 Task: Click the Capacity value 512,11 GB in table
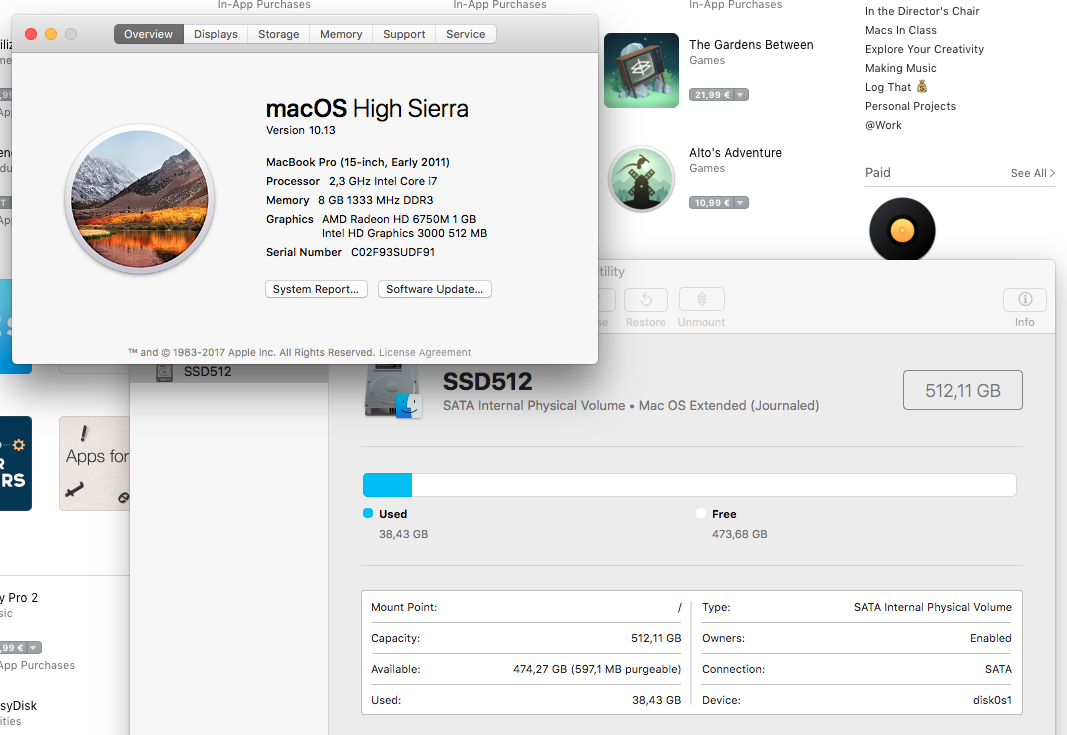656,638
